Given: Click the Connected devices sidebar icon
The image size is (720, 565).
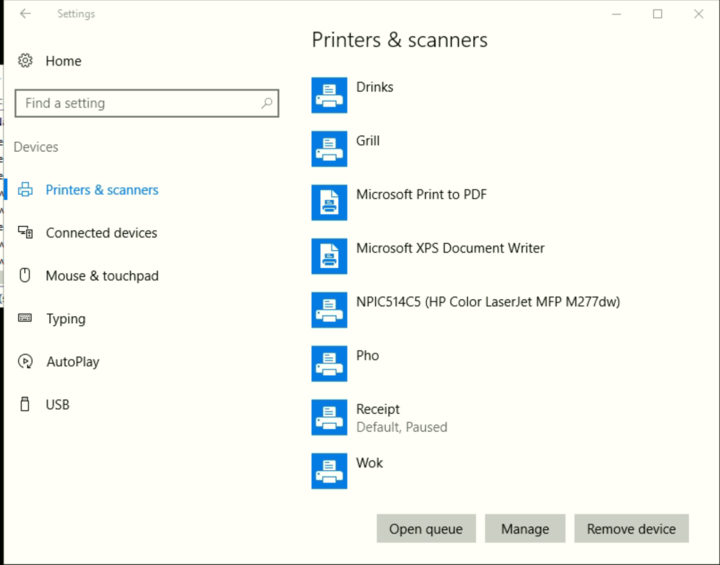Looking at the screenshot, I should [x=25, y=232].
